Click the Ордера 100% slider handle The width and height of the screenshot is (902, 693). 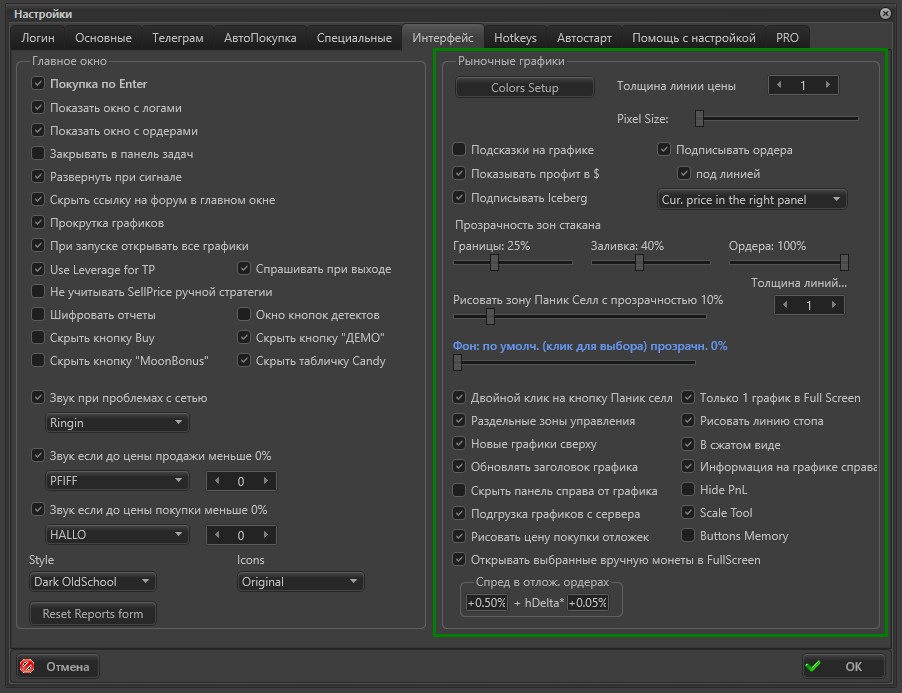click(844, 263)
